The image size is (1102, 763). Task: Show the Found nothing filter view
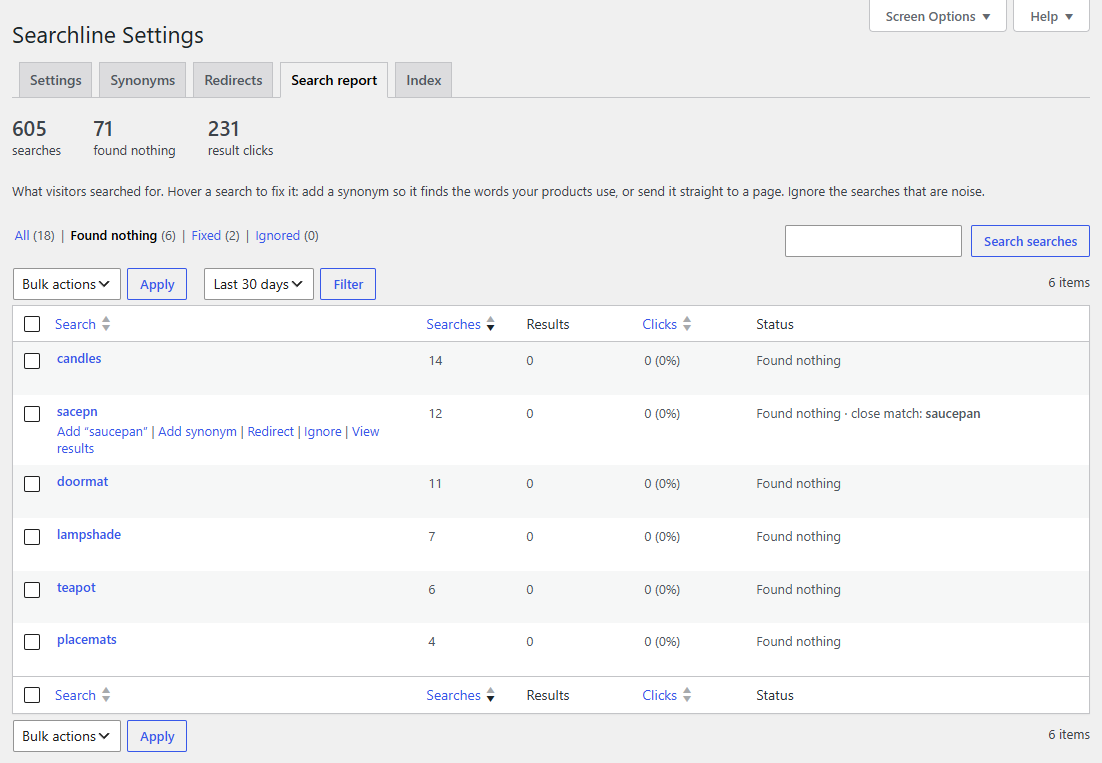click(x=114, y=235)
